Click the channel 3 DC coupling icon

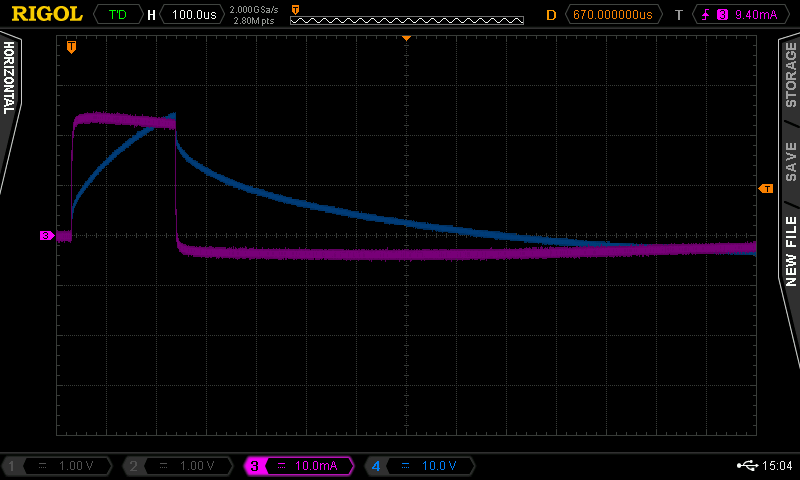tap(281, 466)
